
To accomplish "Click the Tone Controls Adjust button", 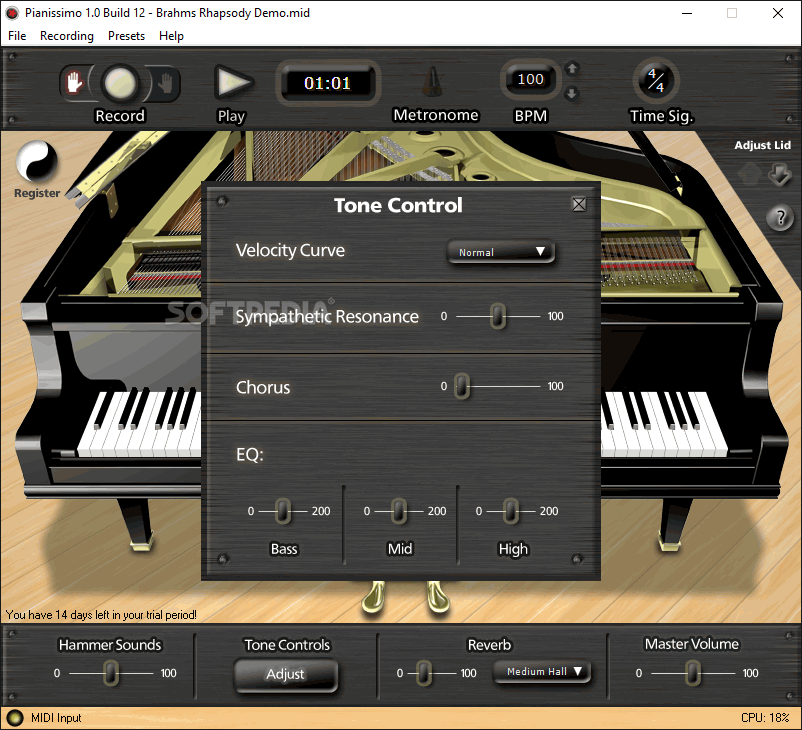I will [285, 674].
